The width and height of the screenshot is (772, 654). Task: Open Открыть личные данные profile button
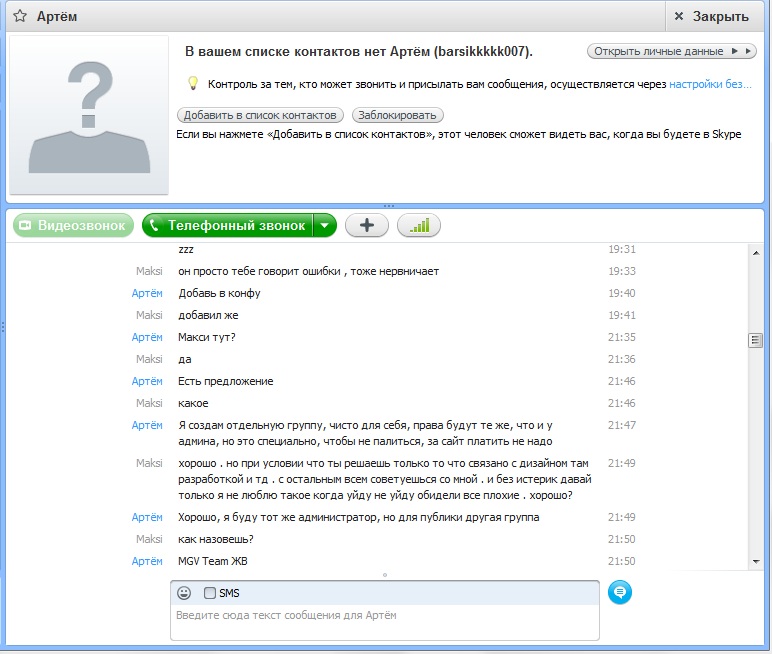672,51
